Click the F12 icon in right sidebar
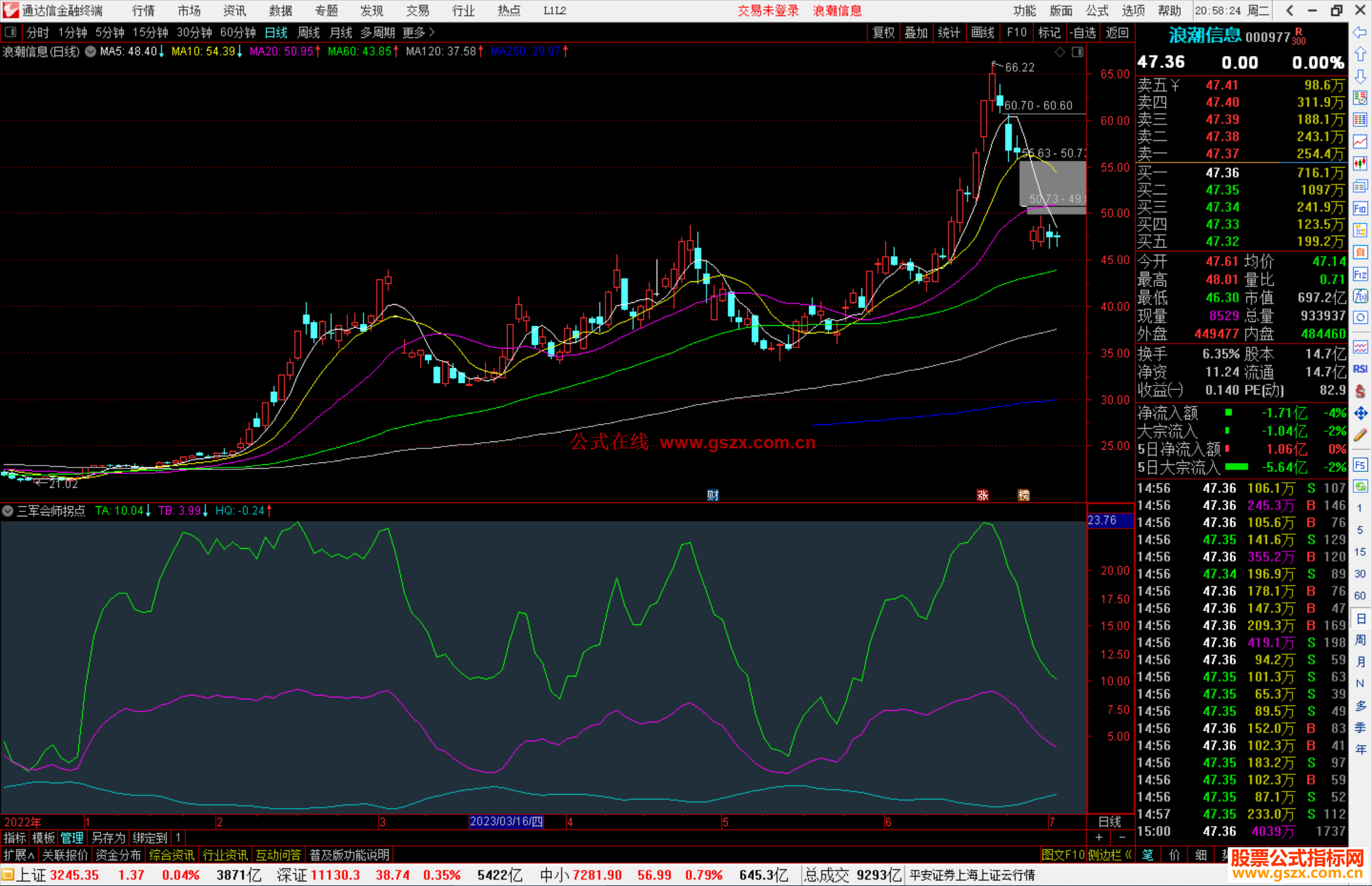 click(1360, 274)
